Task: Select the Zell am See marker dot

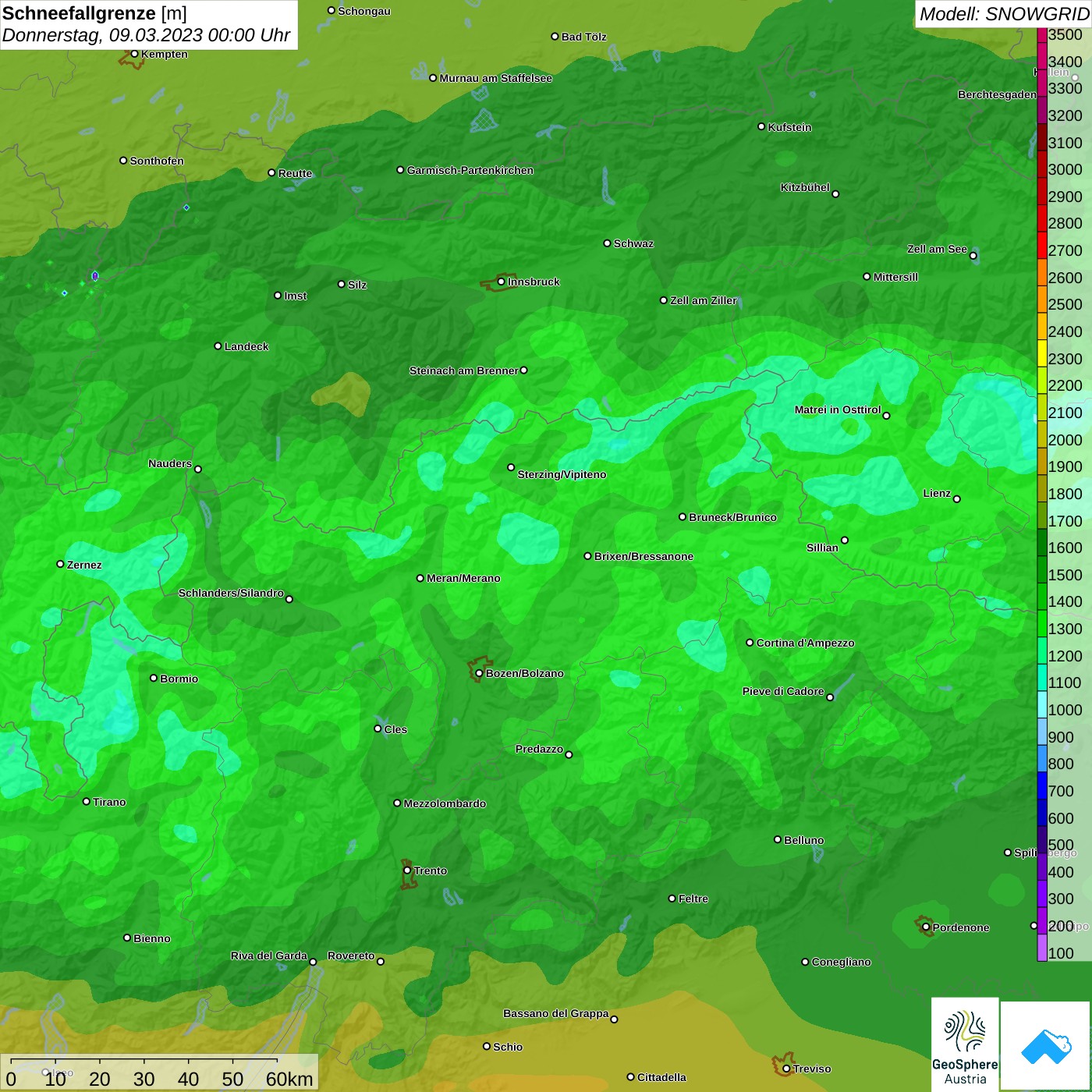Action: [x=973, y=255]
